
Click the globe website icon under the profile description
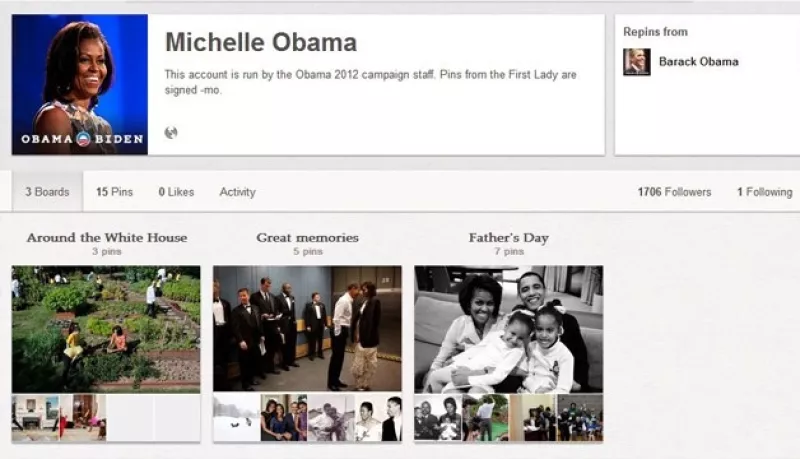(171, 132)
